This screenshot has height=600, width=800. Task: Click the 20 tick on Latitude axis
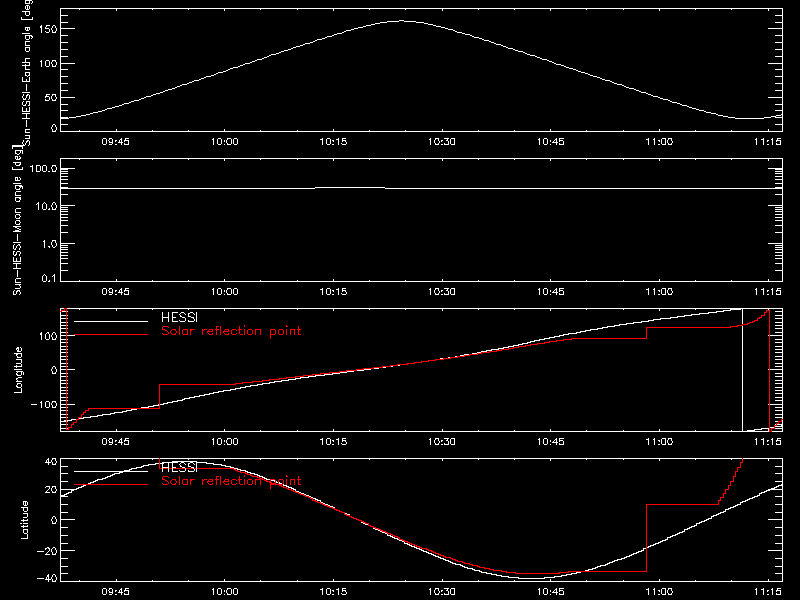point(51,490)
